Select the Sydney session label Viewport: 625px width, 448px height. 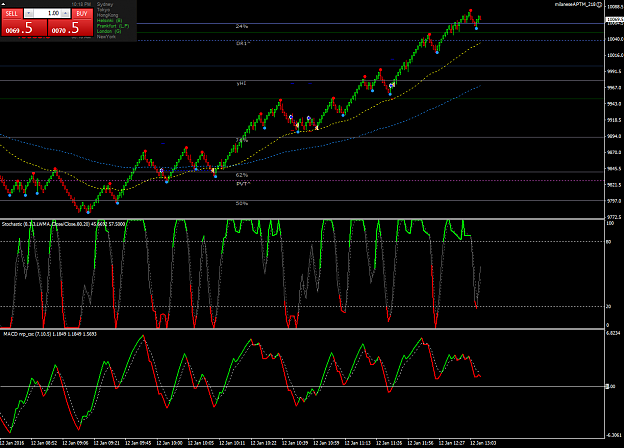pyautogui.click(x=105, y=4)
